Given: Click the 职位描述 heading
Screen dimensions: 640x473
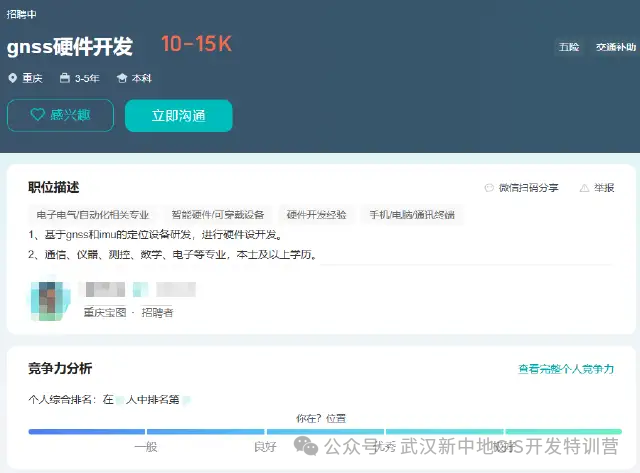Looking at the screenshot, I should [x=53, y=187].
